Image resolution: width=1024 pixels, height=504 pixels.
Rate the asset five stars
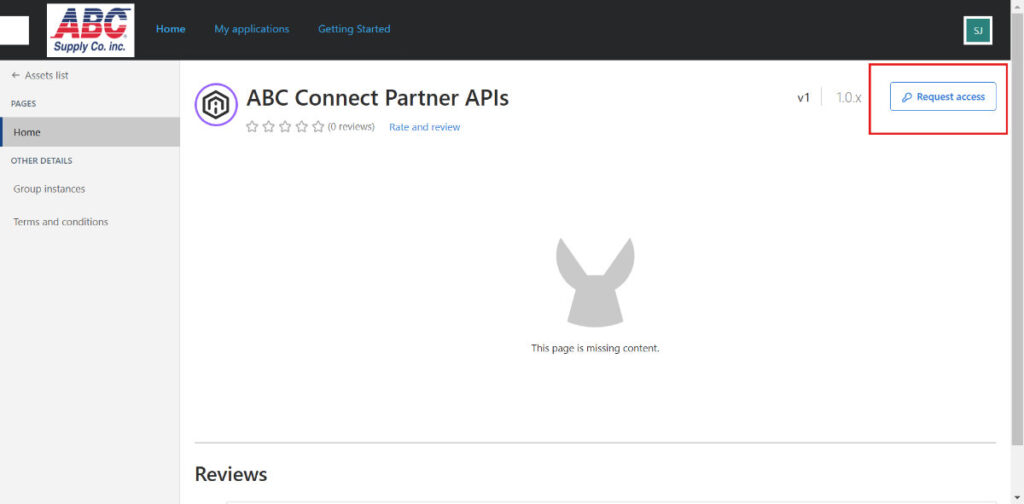point(318,127)
